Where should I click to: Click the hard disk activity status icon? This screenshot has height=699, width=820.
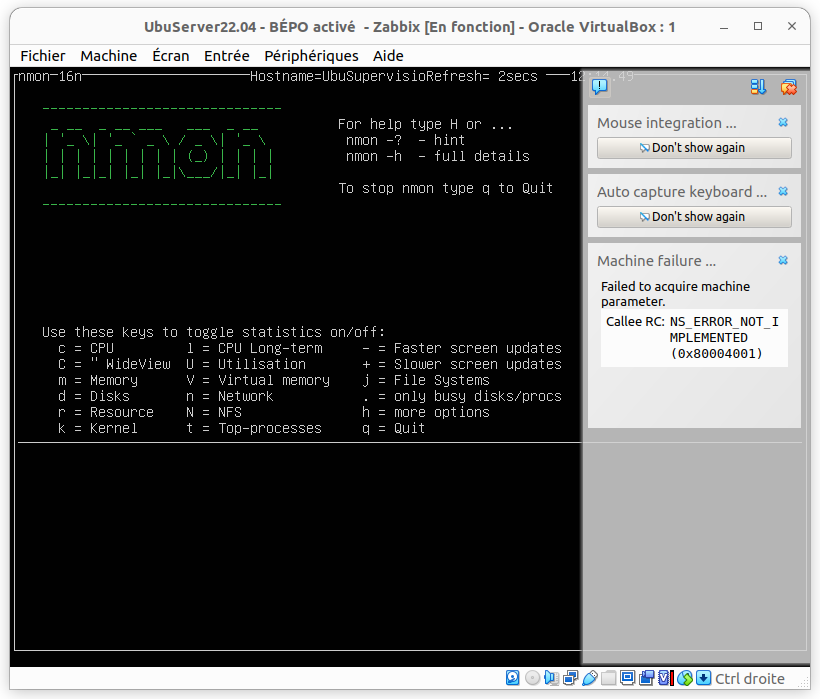pos(512,678)
